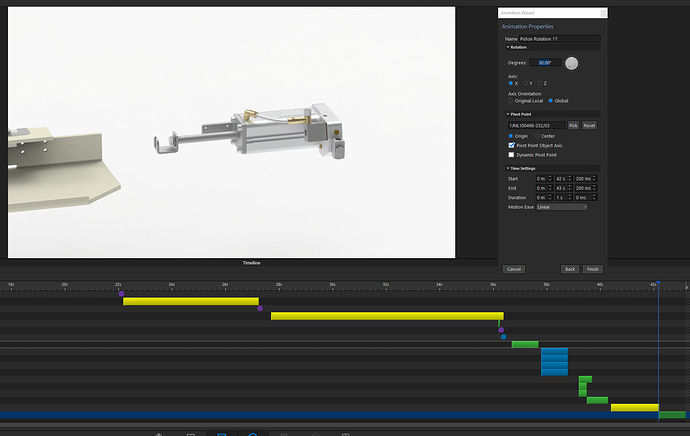Turn the rotation degrees dial
Screen dimensions: 690x436
[572, 63]
